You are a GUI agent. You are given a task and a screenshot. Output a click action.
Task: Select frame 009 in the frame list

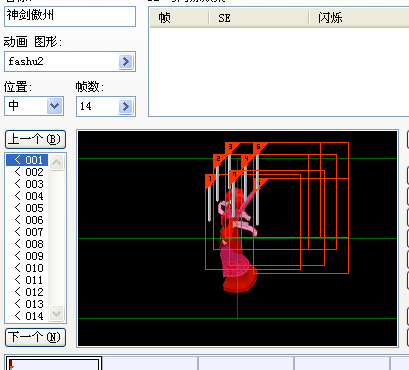(x=27, y=256)
